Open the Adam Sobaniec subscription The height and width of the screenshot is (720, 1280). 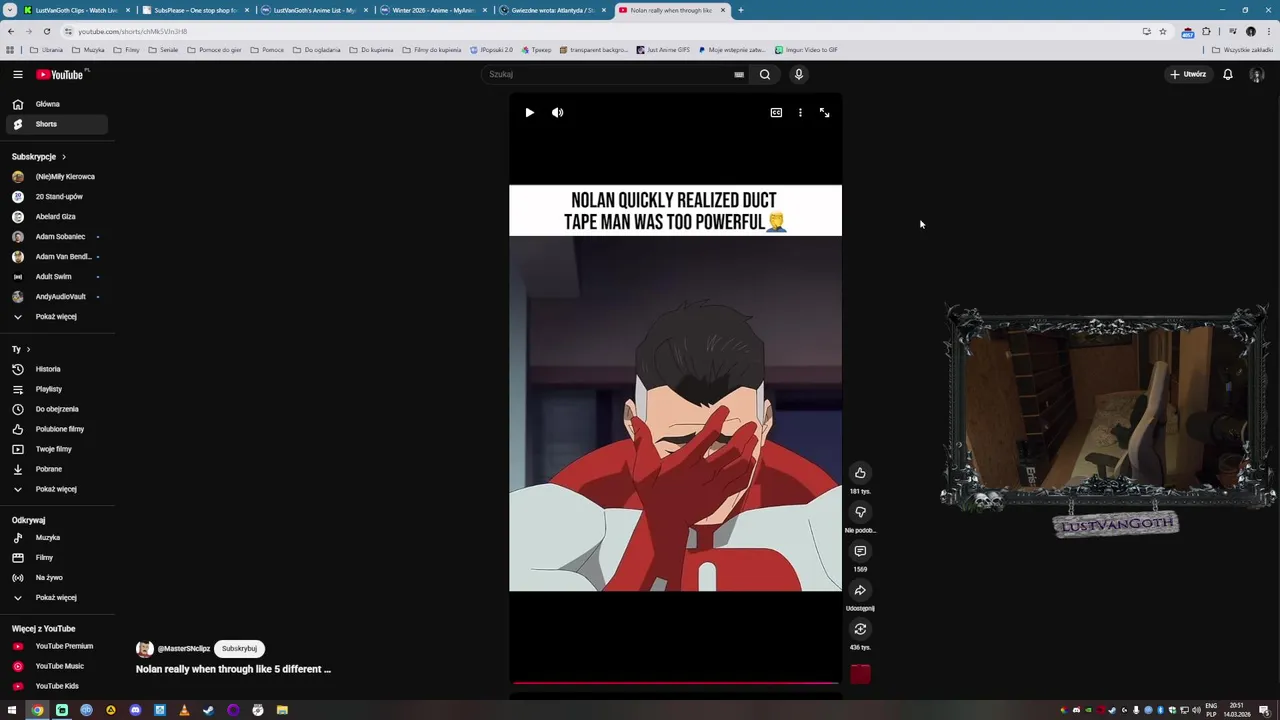[56, 237]
